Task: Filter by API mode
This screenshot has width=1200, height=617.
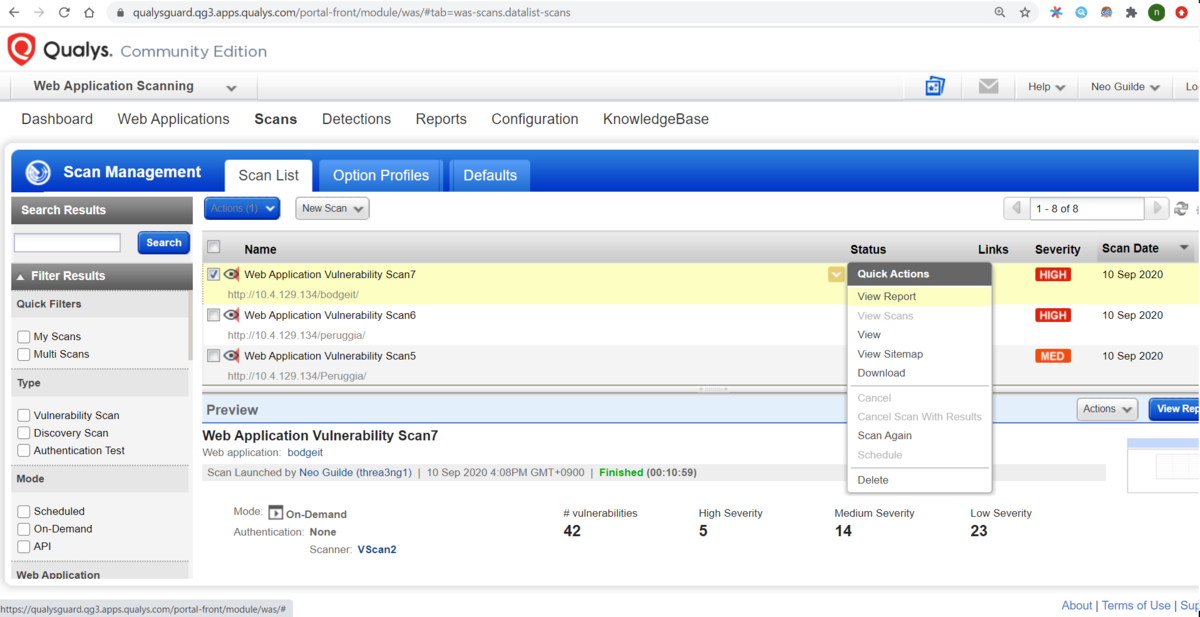Action: point(24,546)
